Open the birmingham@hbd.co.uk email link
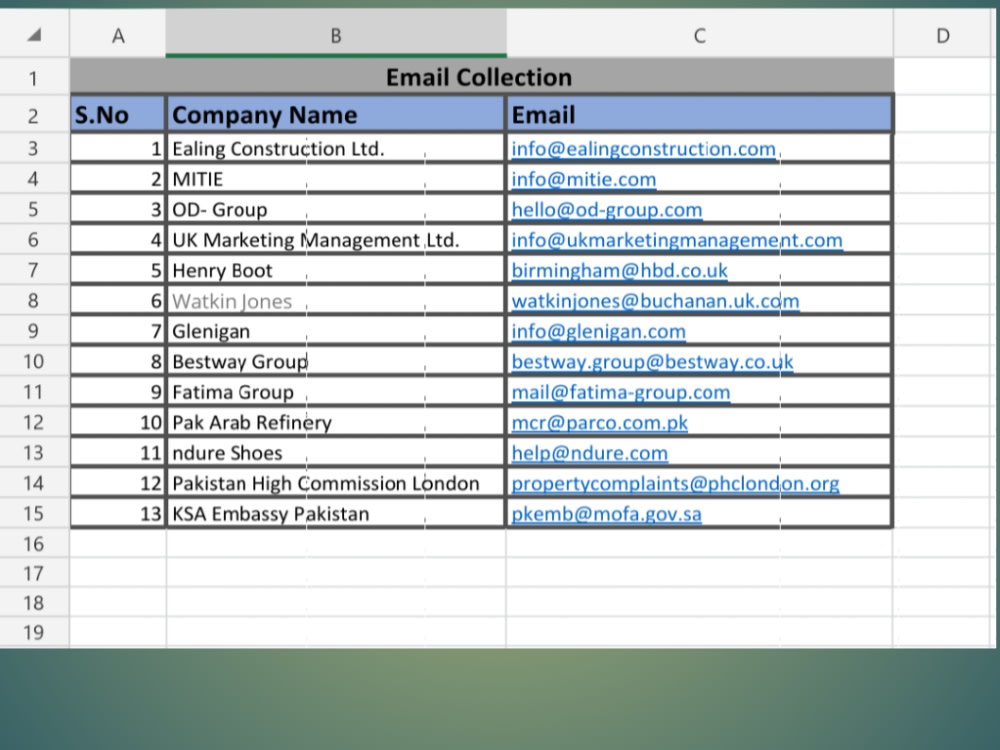The height and width of the screenshot is (750, 1000). point(619,269)
